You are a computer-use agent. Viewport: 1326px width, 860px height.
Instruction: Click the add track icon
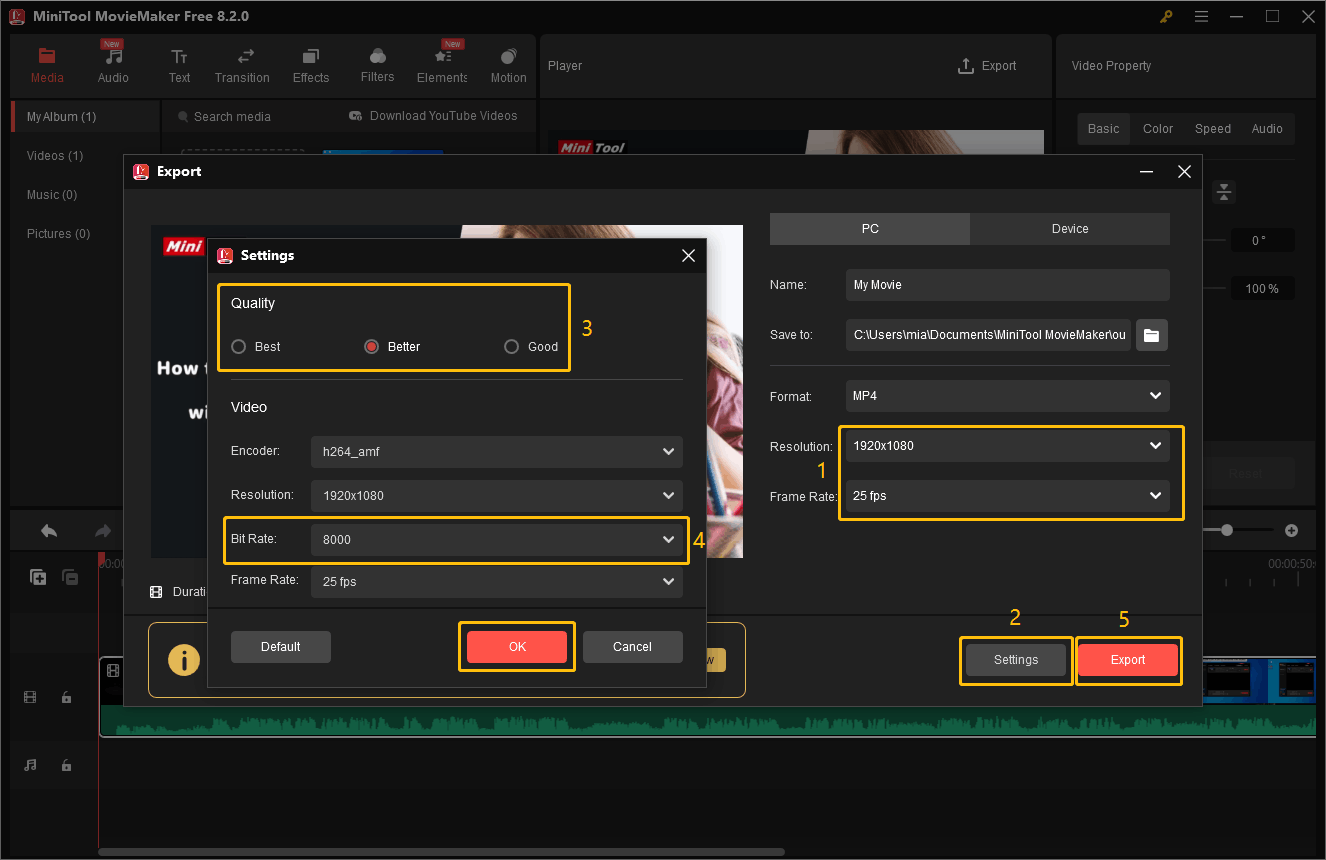(38, 577)
